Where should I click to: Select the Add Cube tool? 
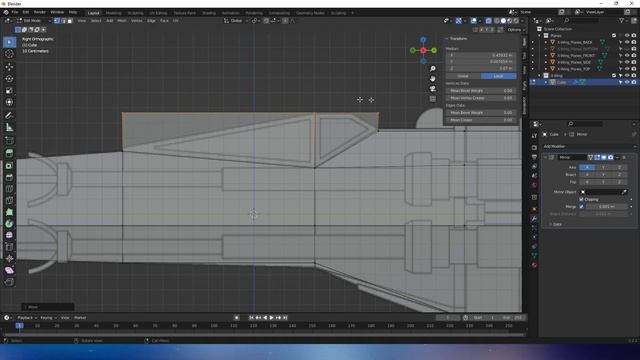pos(9,141)
